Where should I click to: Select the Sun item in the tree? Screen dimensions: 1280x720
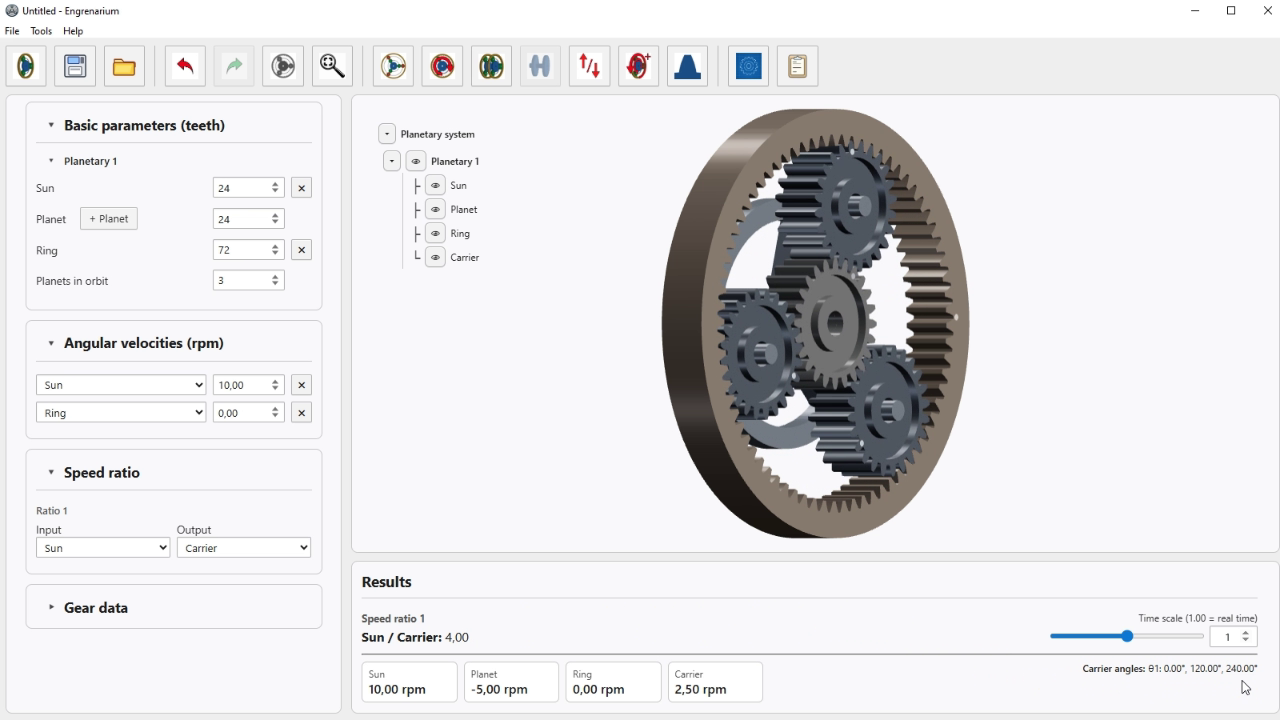[458, 185]
